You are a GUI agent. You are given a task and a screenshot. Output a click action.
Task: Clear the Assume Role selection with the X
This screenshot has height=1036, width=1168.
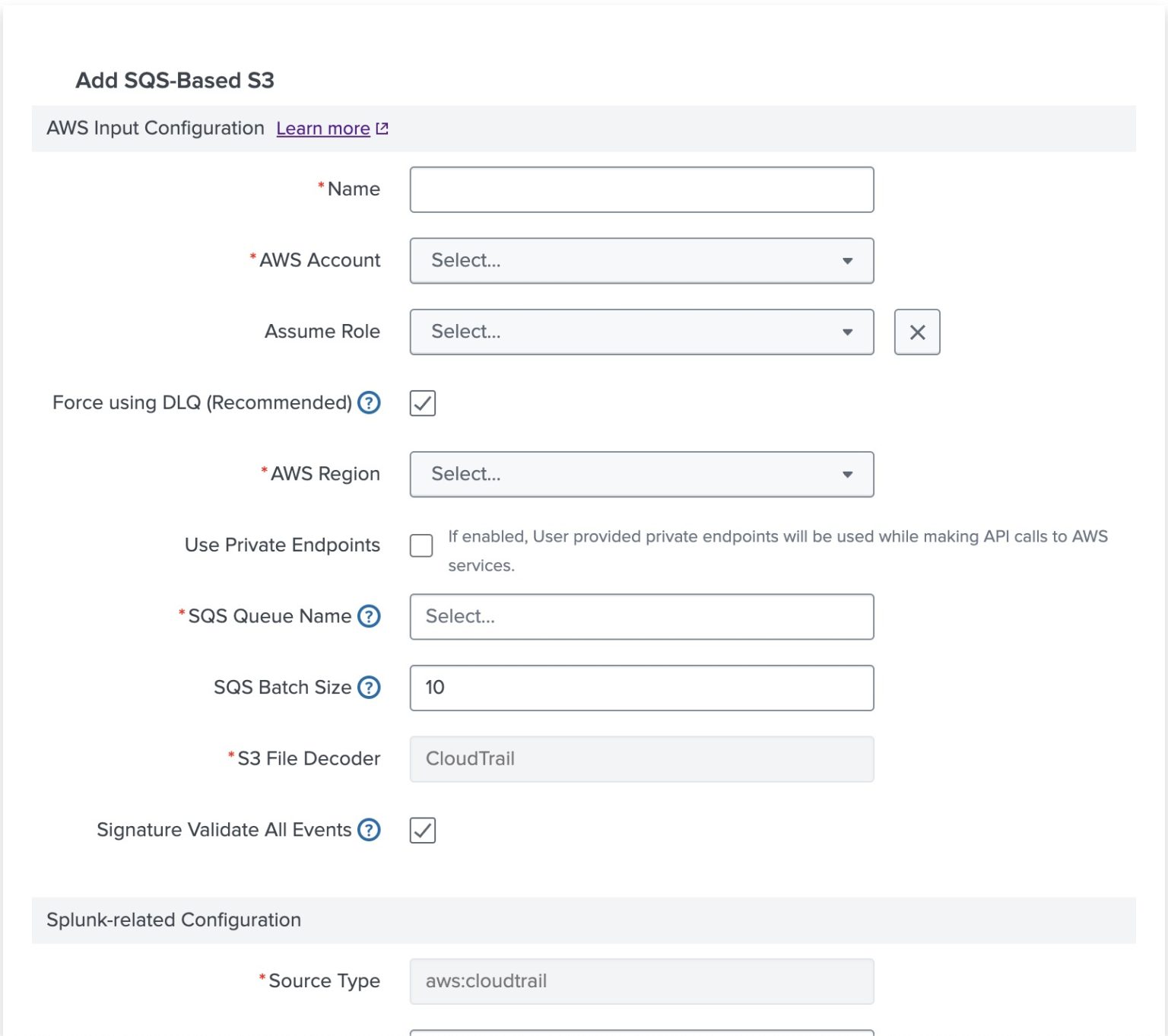[917, 332]
